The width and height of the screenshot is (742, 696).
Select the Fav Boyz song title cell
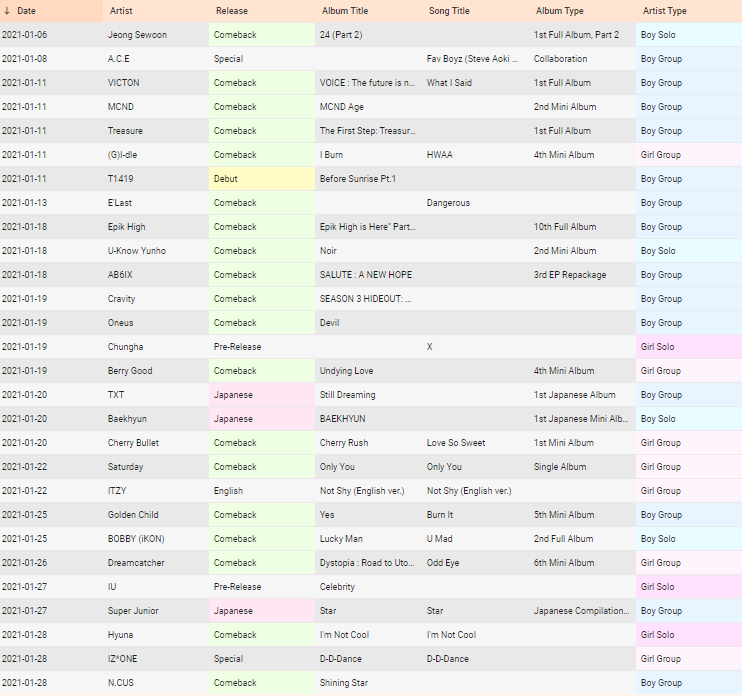click(476, 59)
